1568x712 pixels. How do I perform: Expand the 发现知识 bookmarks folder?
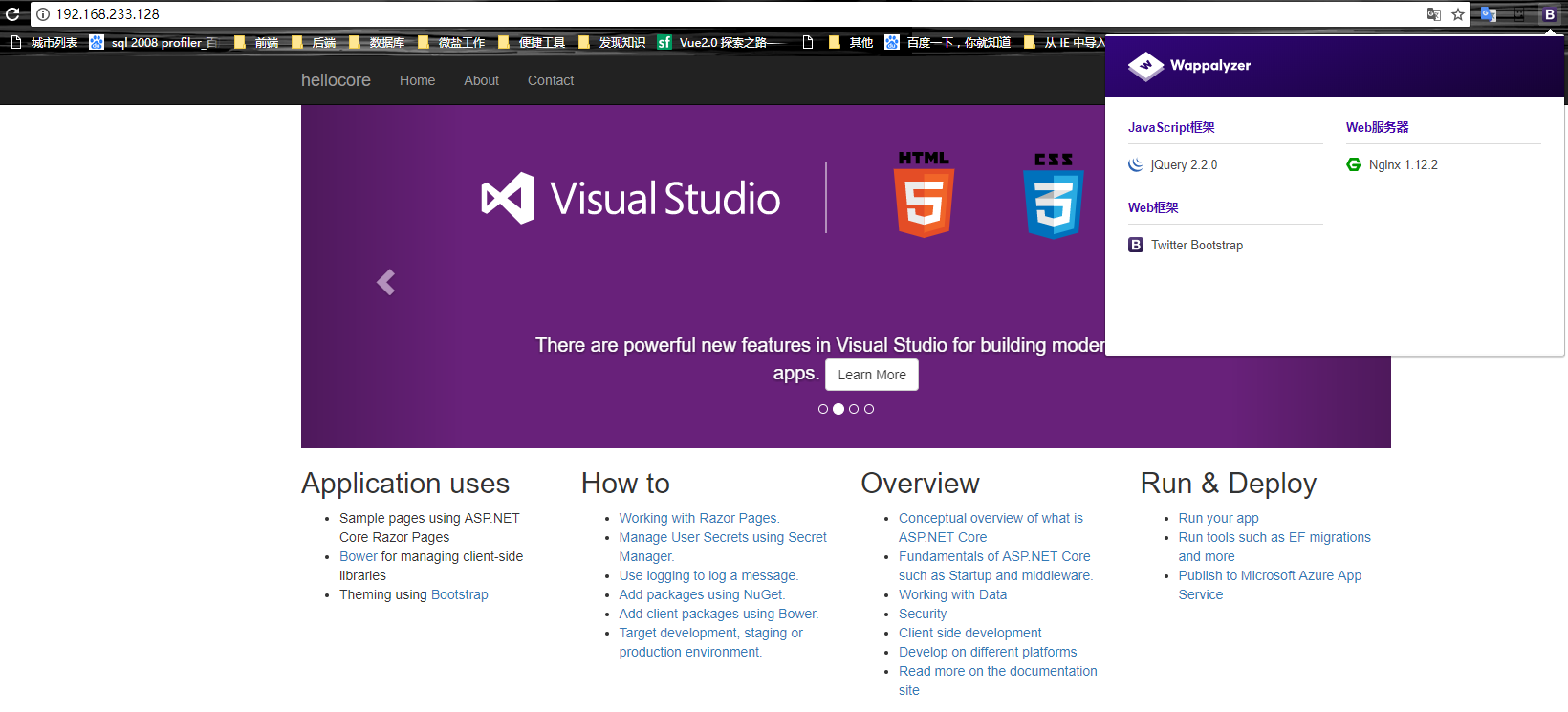coord(612,42)
